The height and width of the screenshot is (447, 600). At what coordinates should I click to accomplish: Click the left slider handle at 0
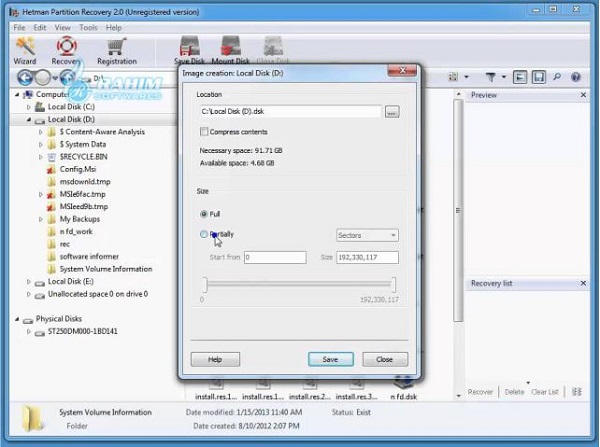[x=205, y=285]
